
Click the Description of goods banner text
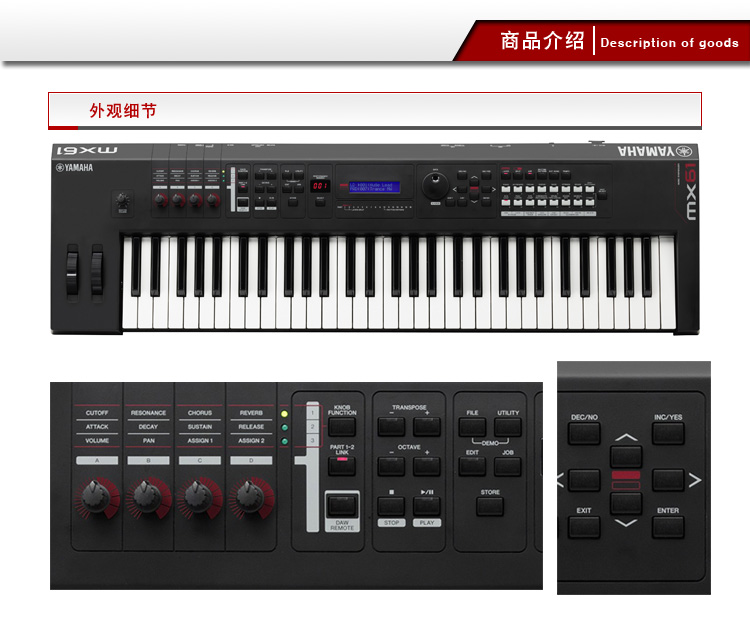pyautogui.click(x=669, y=43)
